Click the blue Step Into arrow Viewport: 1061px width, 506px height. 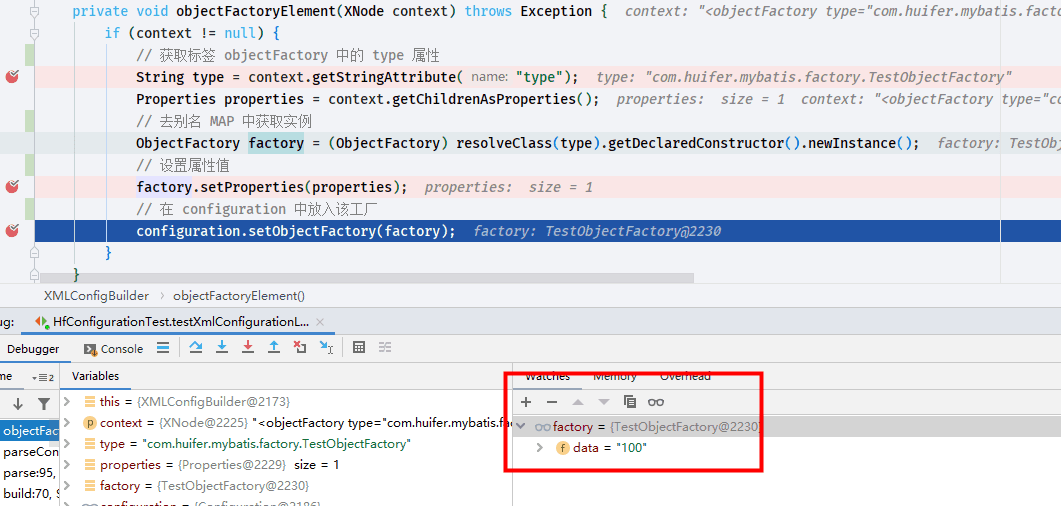coord(221,347)
